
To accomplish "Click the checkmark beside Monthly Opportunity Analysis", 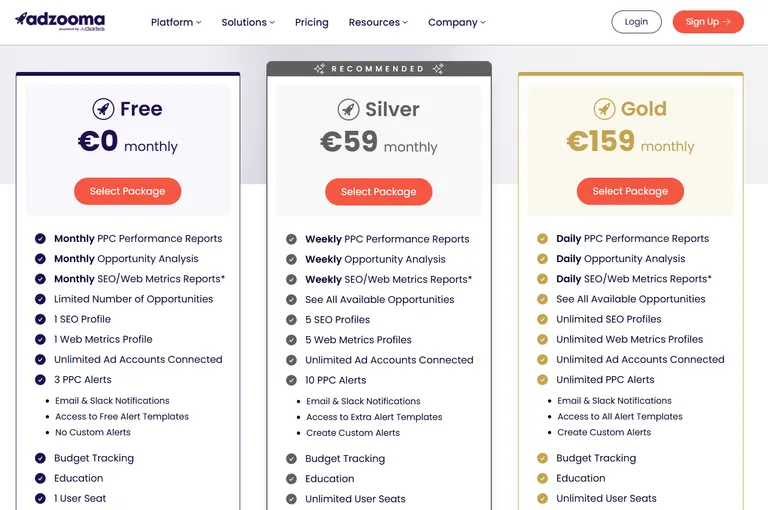I will point(40,259).
